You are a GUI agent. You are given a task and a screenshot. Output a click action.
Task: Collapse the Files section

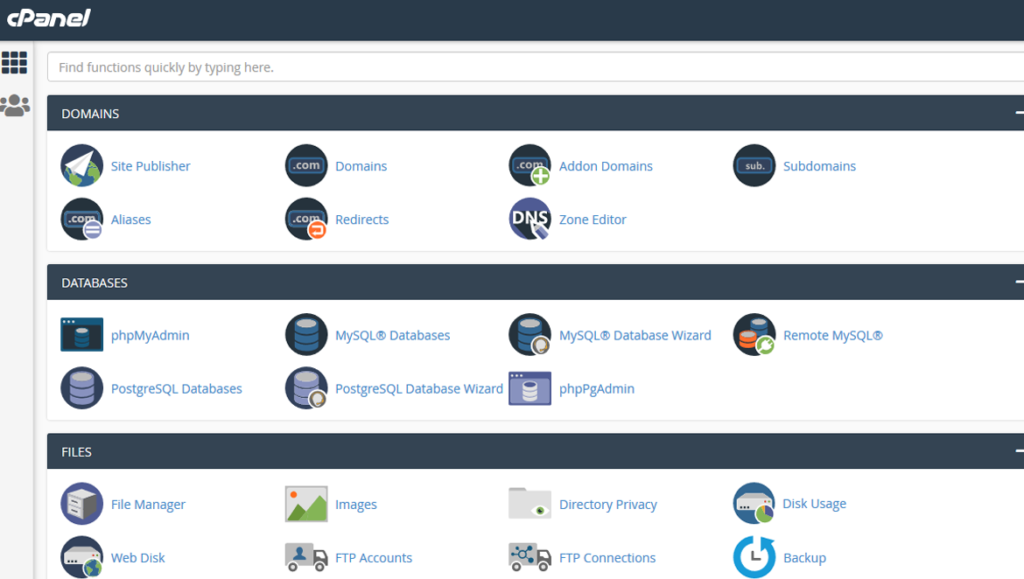point(1019,451)
